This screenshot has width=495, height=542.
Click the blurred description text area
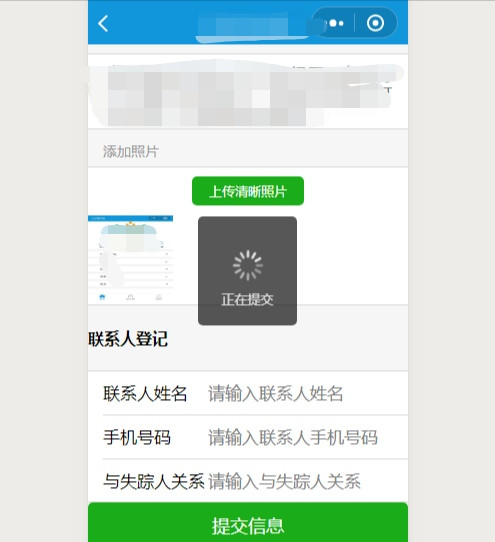(248, 93)
